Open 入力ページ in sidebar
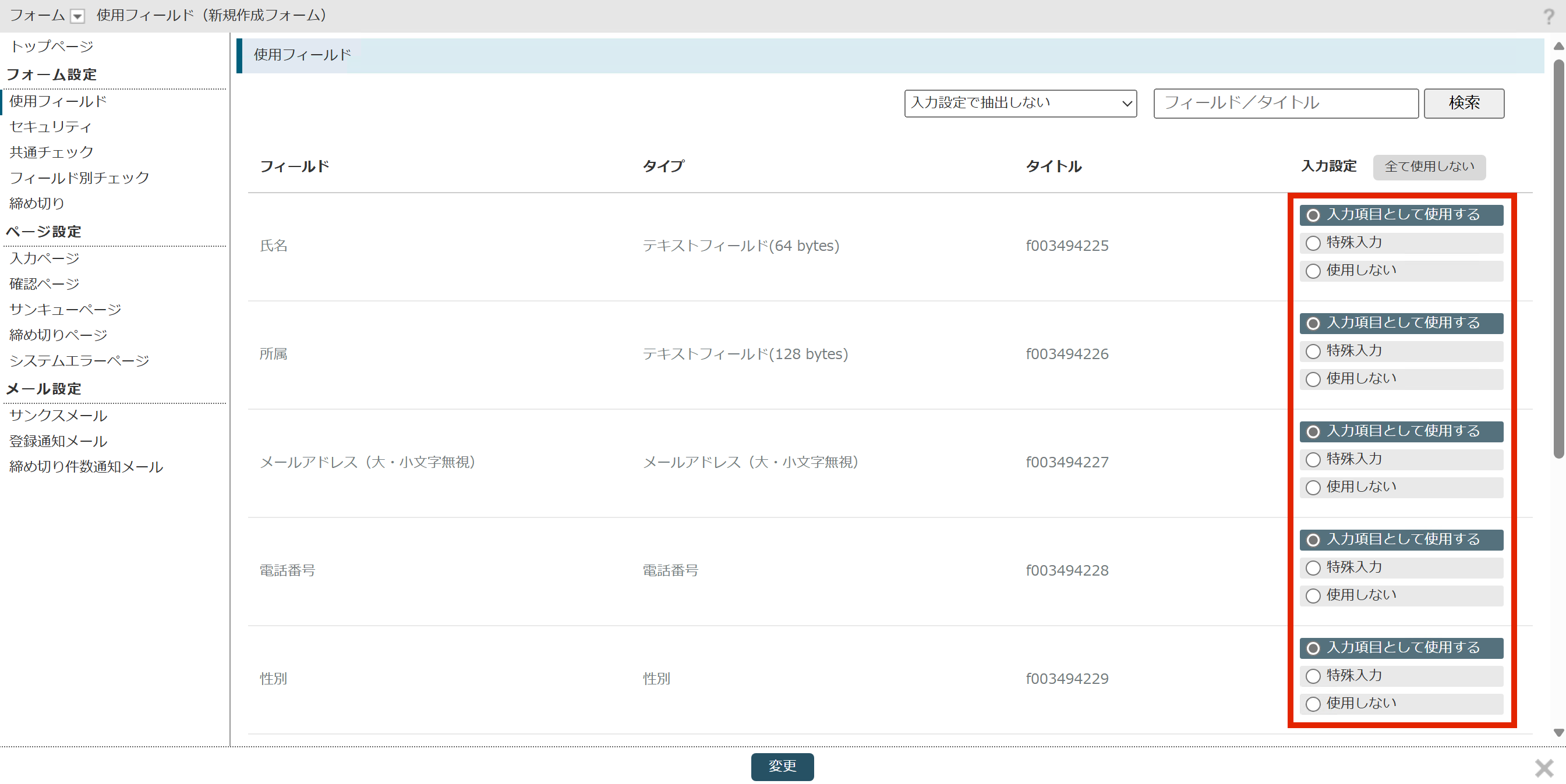1566x784 pixels. [44, 258]
